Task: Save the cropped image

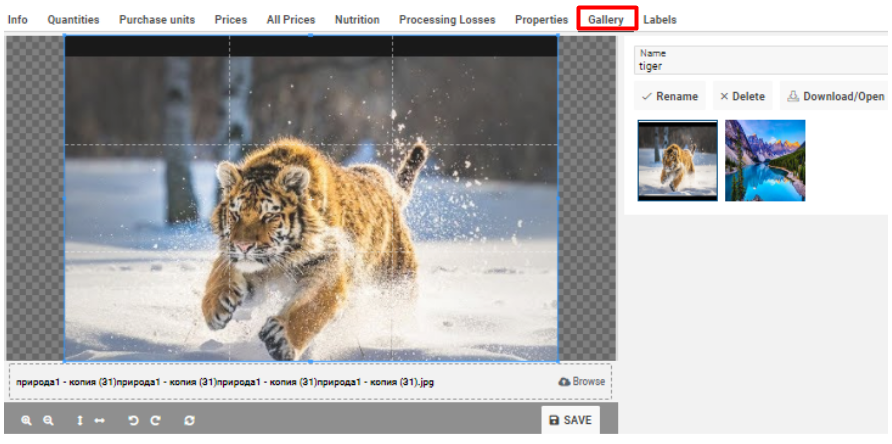Action: [x=570, y=420]
